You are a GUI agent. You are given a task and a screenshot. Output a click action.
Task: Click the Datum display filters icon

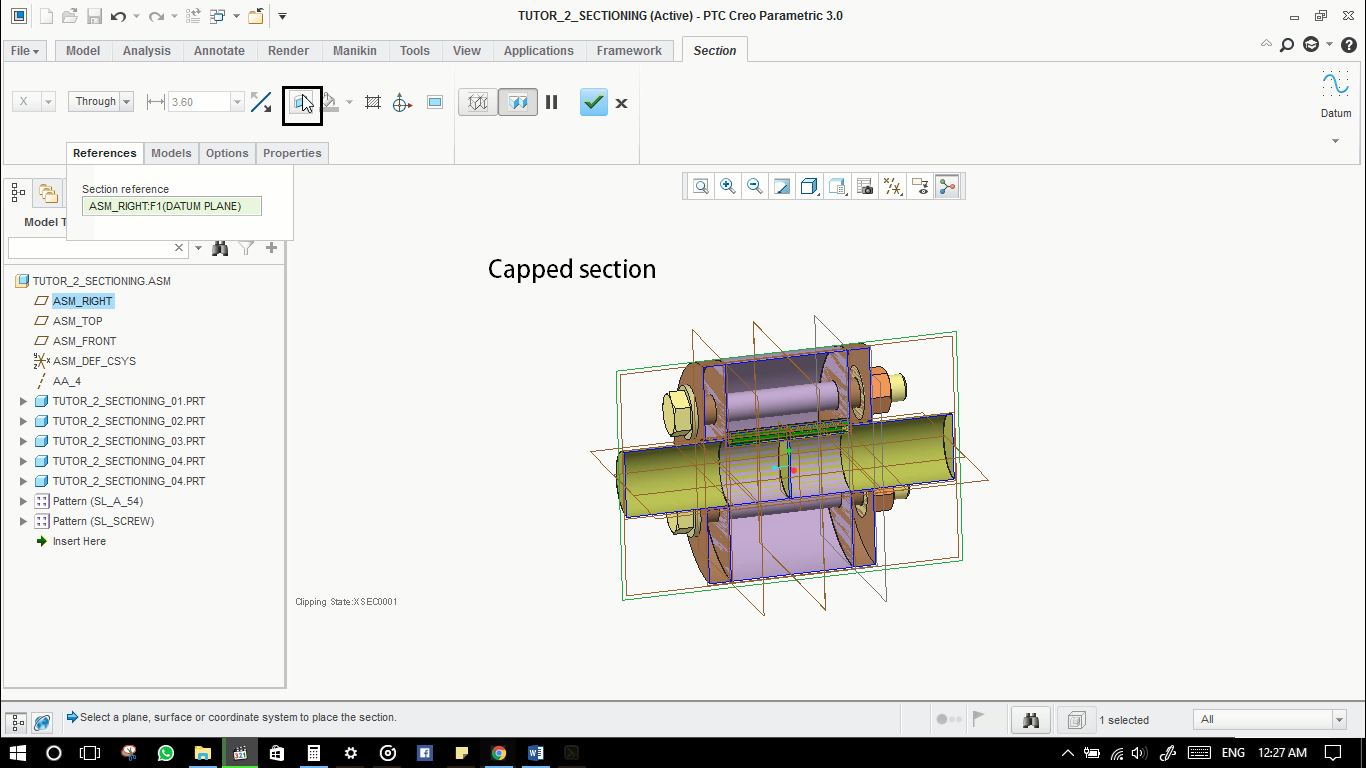tap(892, 186)
